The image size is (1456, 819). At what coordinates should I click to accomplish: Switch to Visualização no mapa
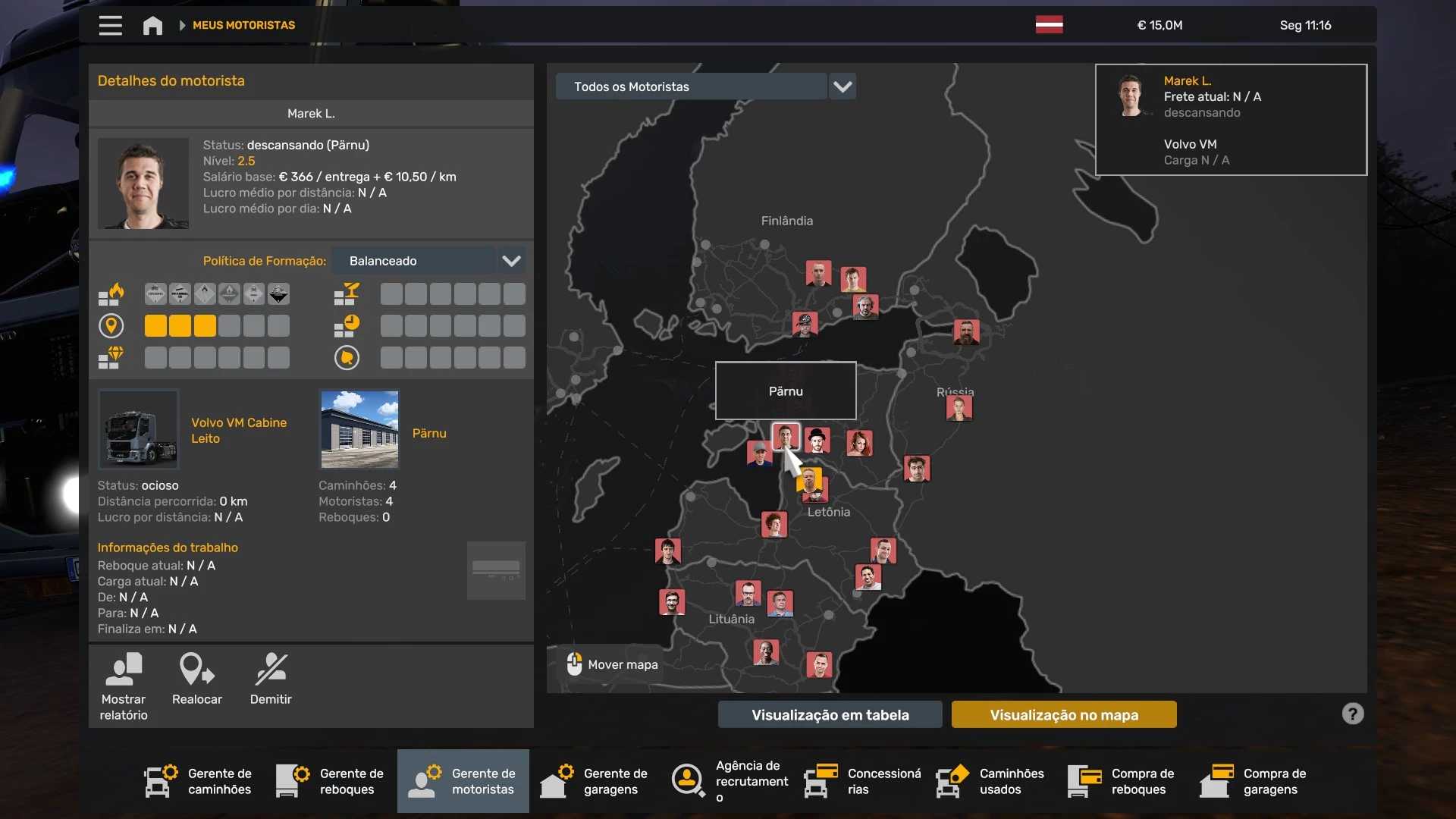pos(1063,714)
